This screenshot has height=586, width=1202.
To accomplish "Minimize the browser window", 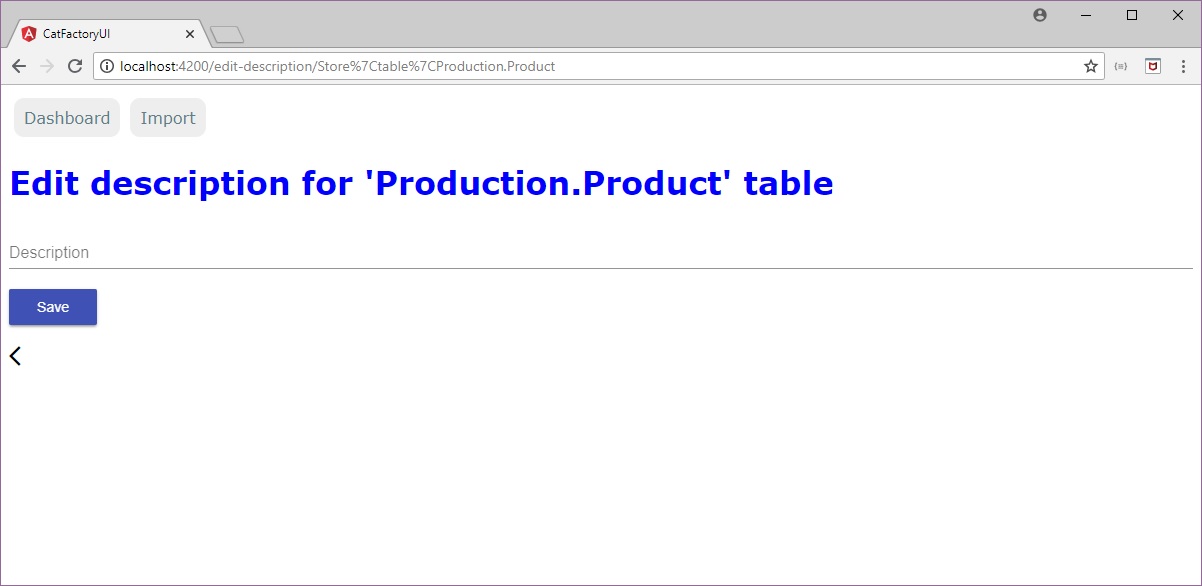I will pos(1086,15).
